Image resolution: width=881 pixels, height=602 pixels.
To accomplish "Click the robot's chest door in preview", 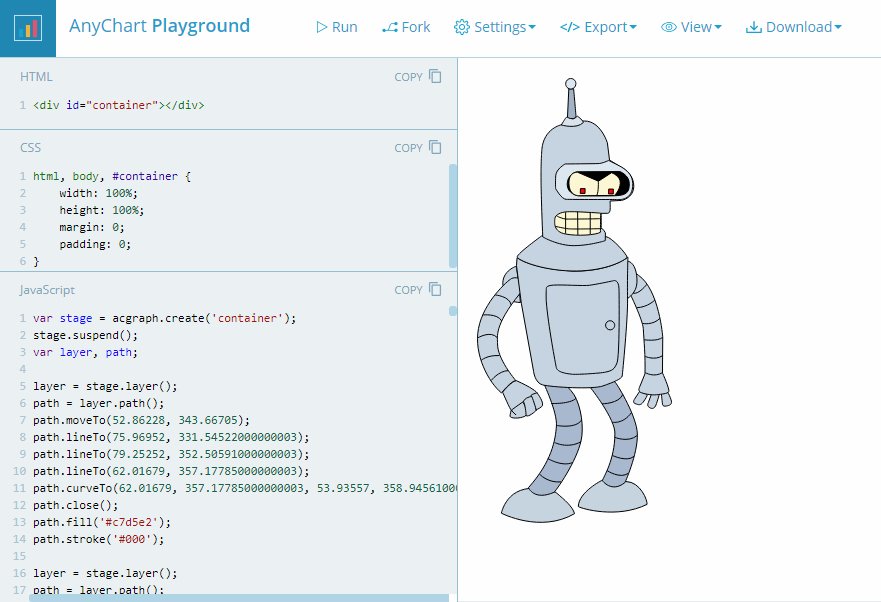I will (x=584, y=329).
